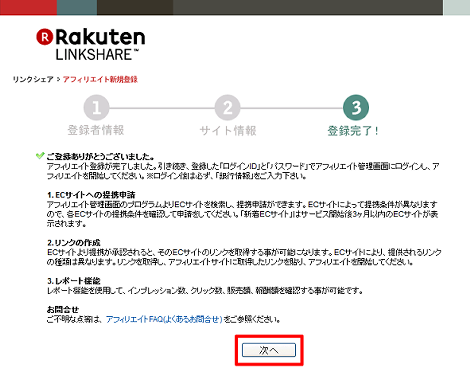Click the progress line between steps 1 and 2

click(162, 108)
